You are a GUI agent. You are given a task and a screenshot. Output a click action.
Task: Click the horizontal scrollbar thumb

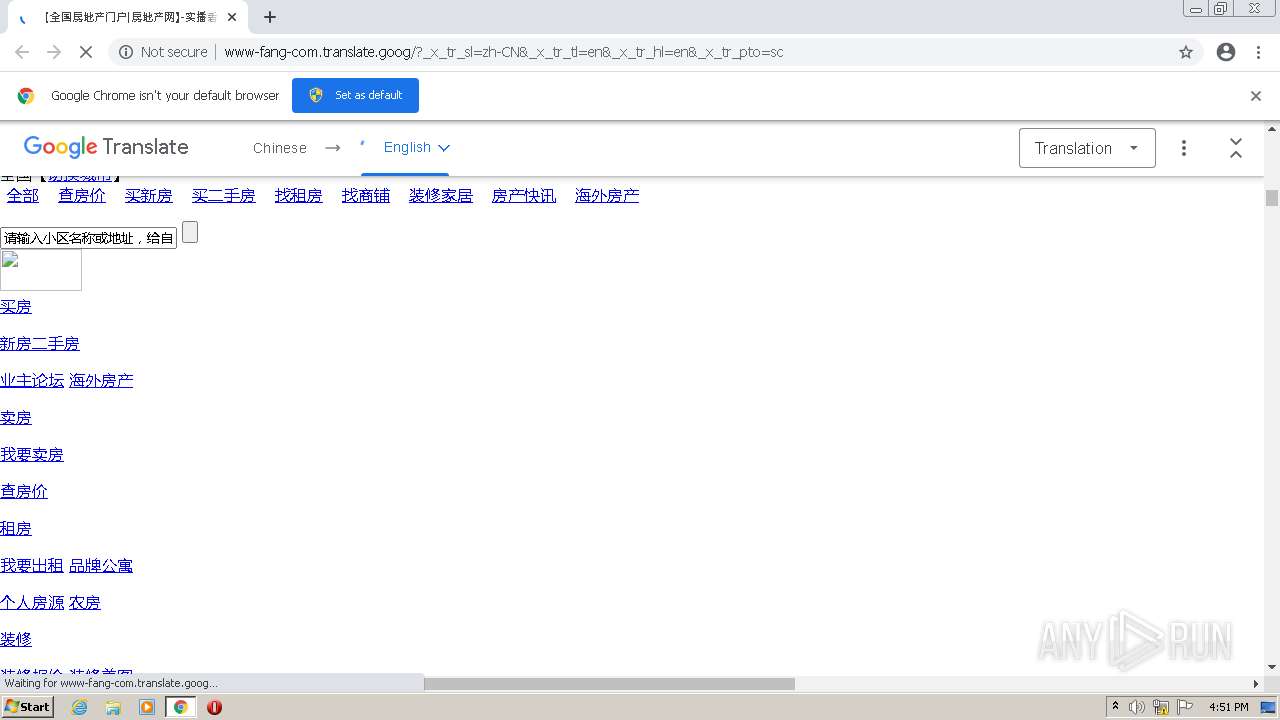tap(609, 684)
